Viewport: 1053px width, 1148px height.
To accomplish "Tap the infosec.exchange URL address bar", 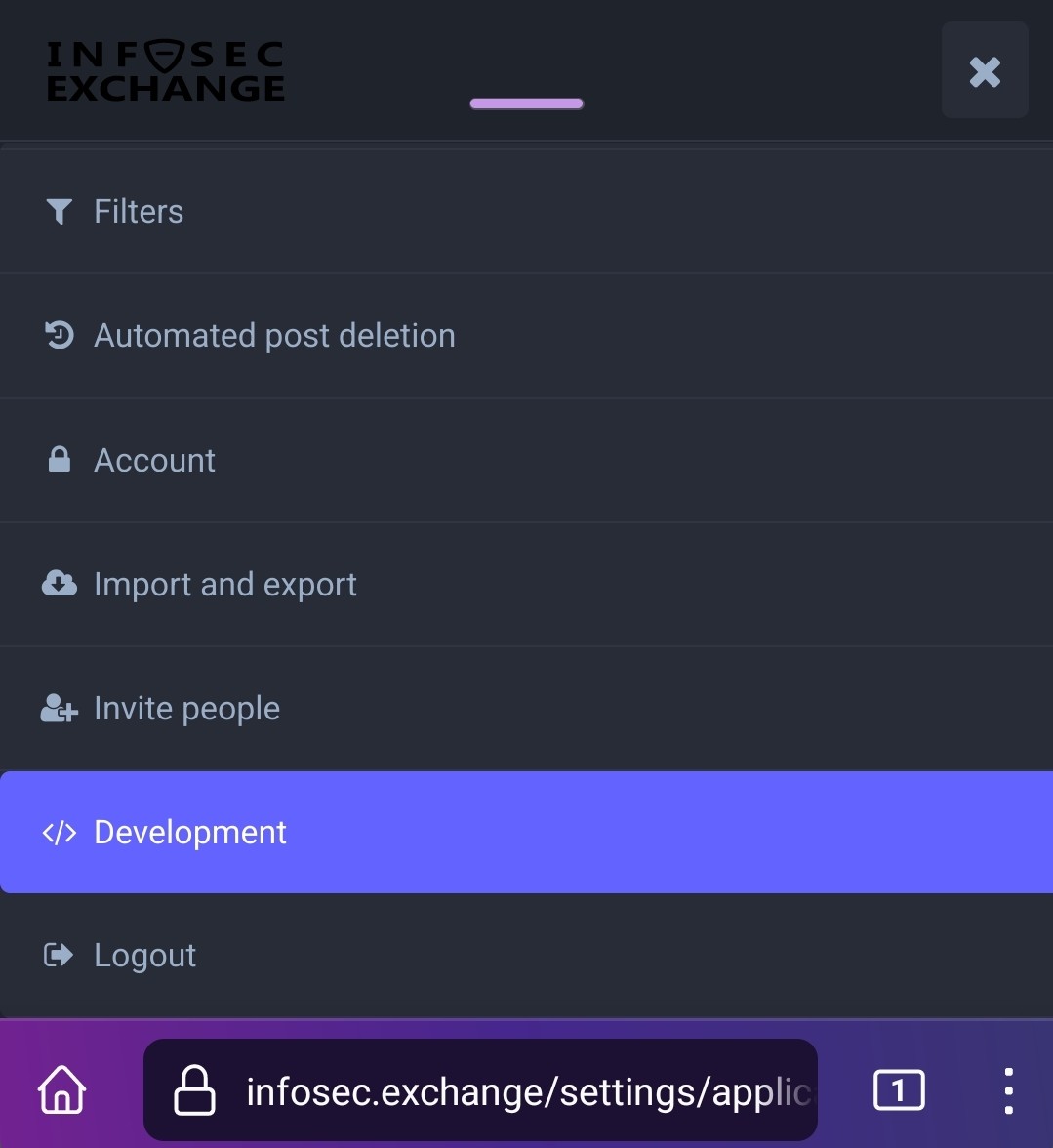I will 527,1090.
